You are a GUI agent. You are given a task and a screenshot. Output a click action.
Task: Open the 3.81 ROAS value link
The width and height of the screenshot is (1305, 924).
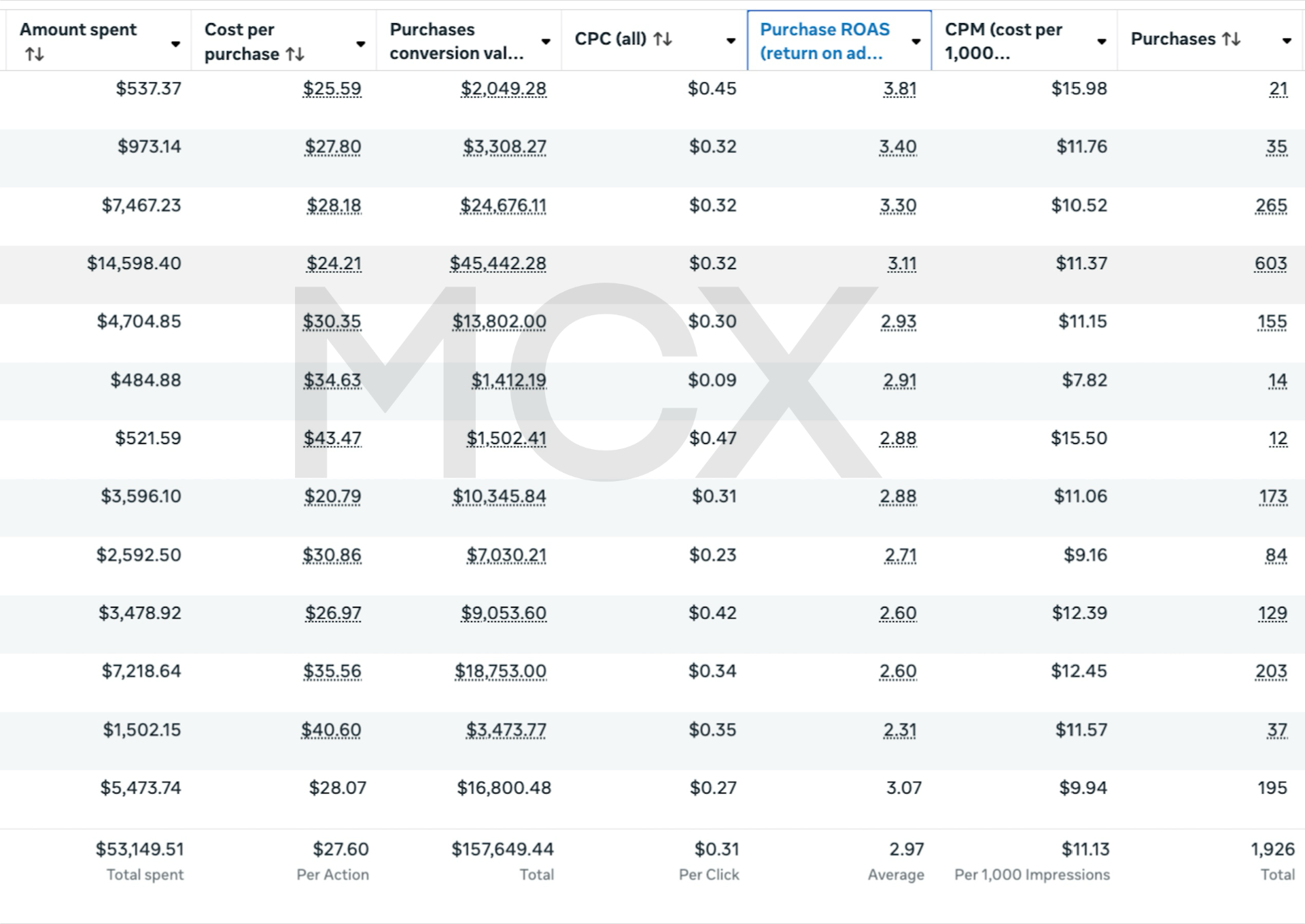pos(899,89)
